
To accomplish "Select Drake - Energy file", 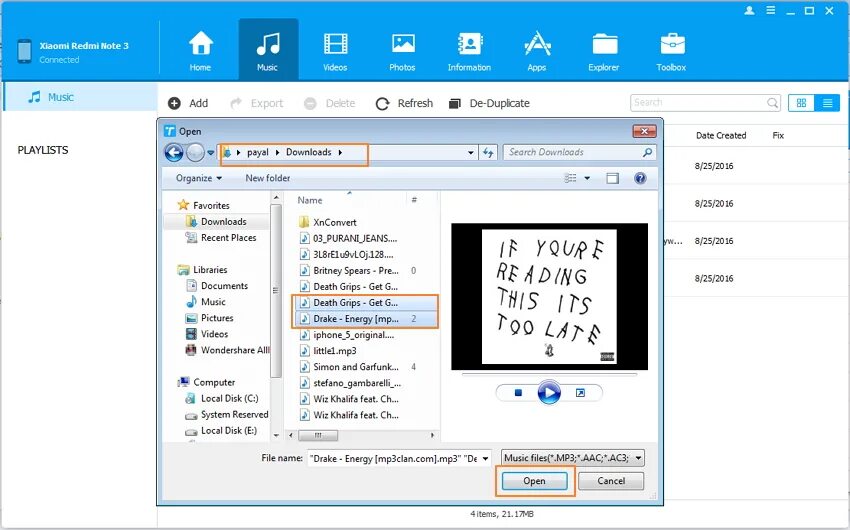I will point(364,319).
